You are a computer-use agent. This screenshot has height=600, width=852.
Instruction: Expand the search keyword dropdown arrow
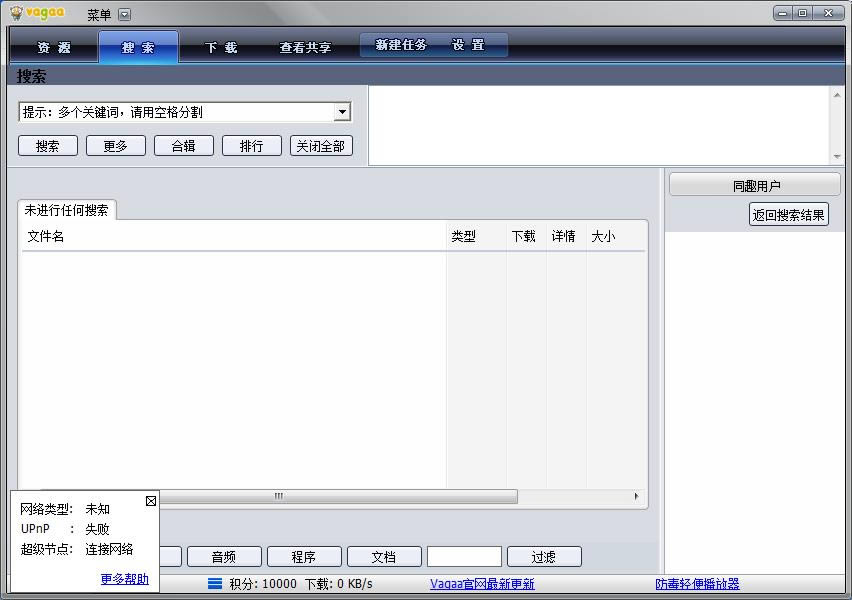pos(342,112)
